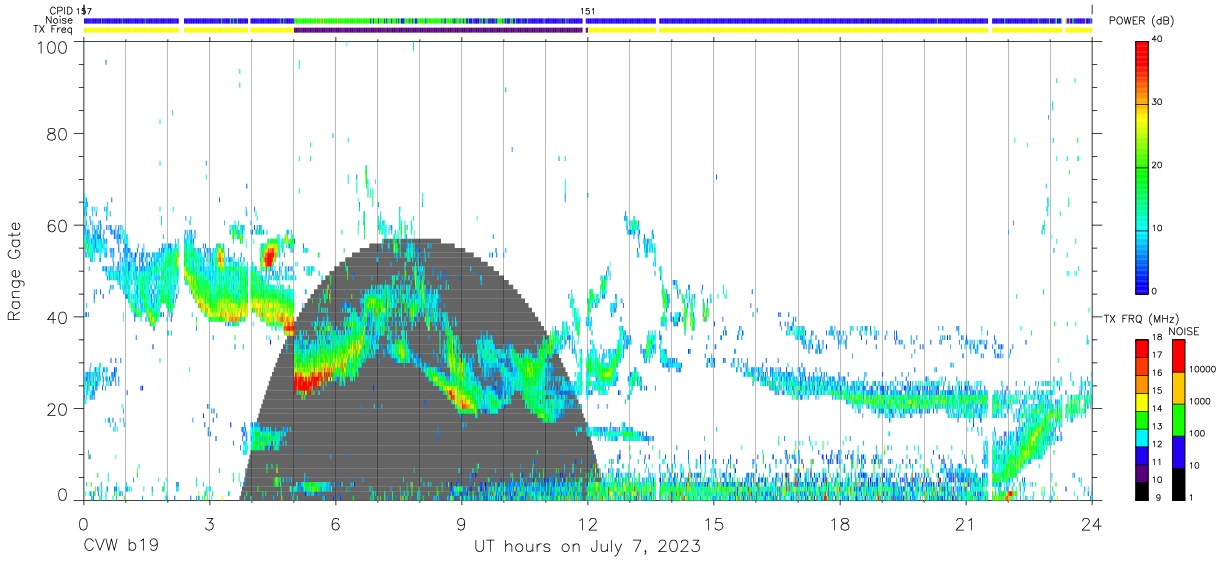
Task: Click the red top of POWER colorbar
Action: click(x=1141, y=54)
